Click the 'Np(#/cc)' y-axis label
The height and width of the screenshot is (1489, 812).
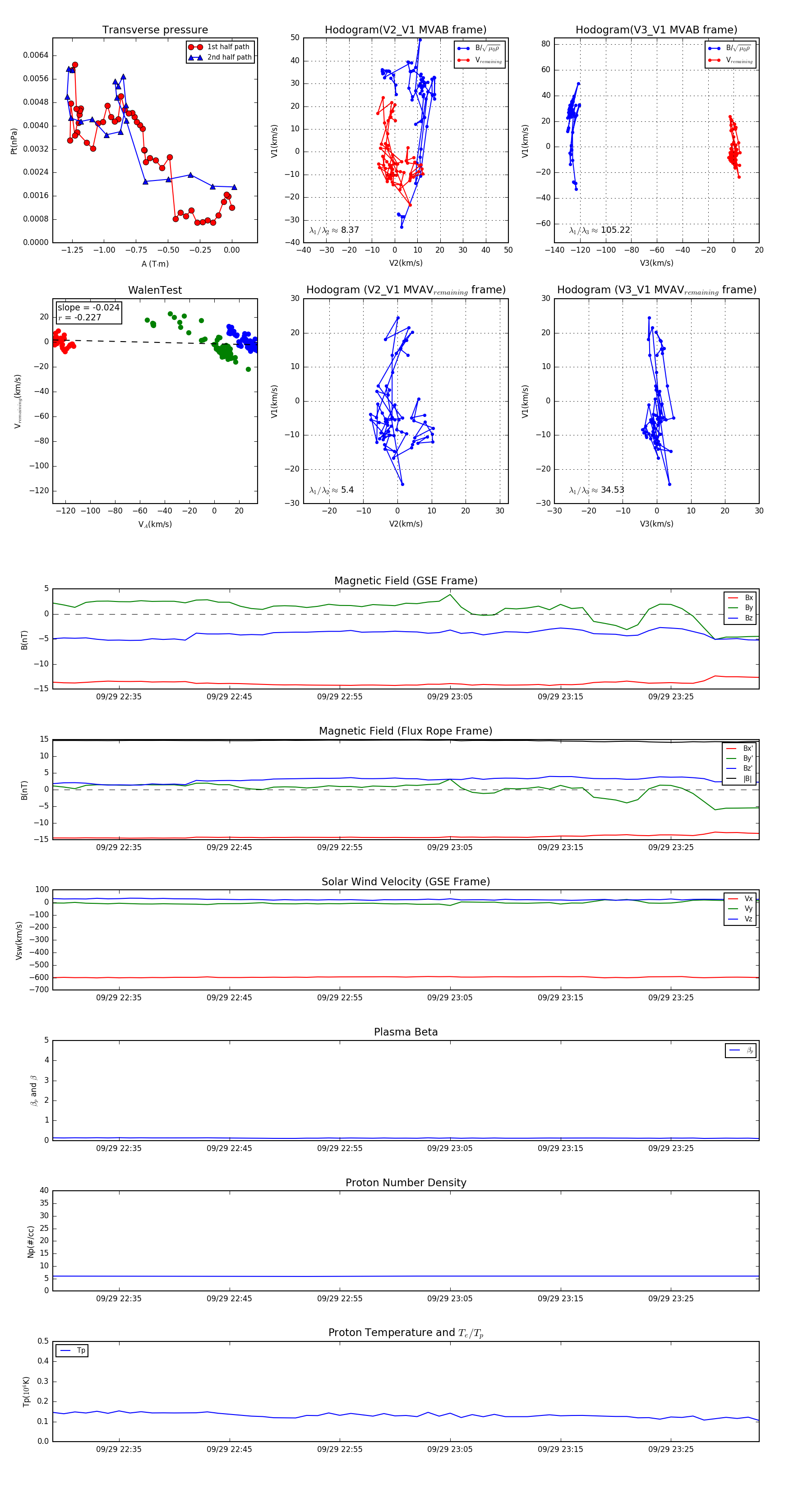(x=31, y=1241)
